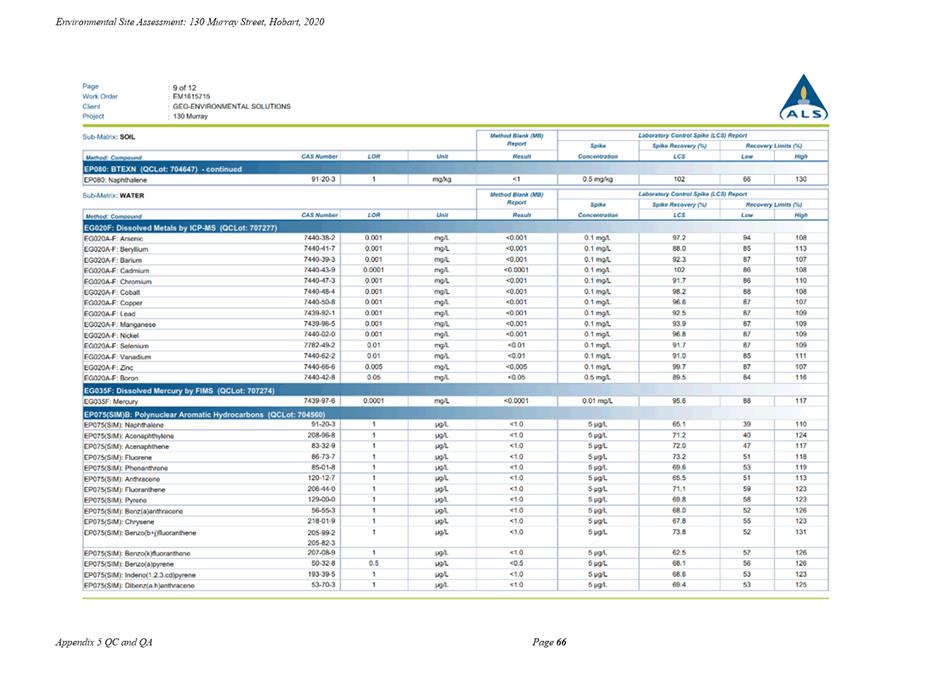This screenshot has height=673, width=951.
Task: Click row label 'EG020A-F: Boron'
Action: [110, 378]
